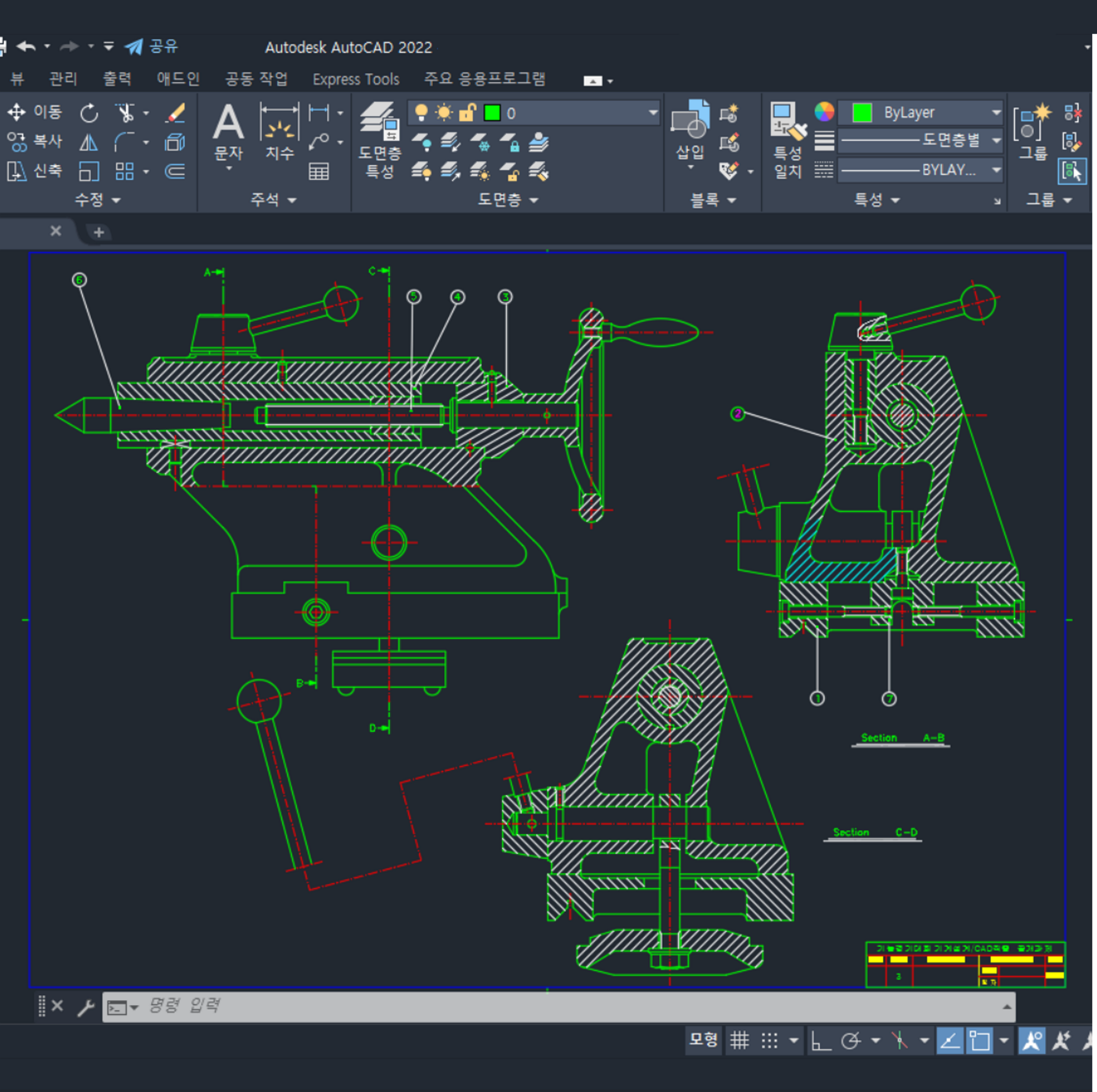Open the ByLayer color dropdown
Image resolution: width=1097 pixels, height=1092 pixels.
(921, 113)
